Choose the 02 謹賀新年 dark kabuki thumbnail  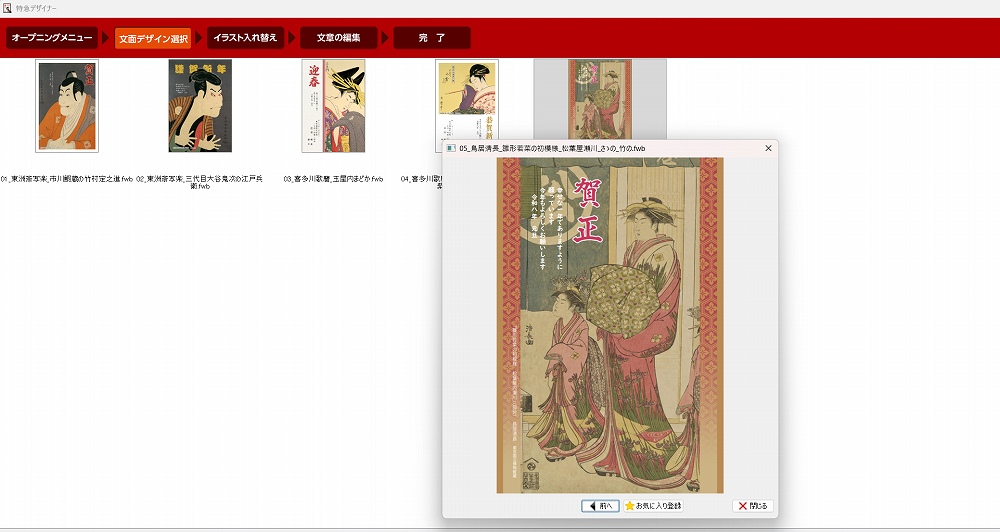(x=200, y=105)
